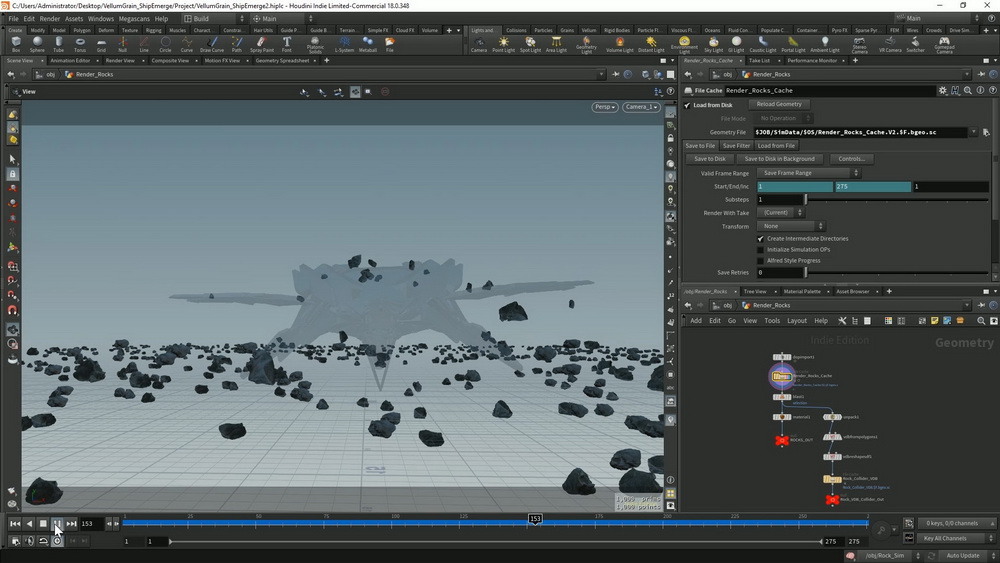Switch to Material Palette tab

coord(802,291)
